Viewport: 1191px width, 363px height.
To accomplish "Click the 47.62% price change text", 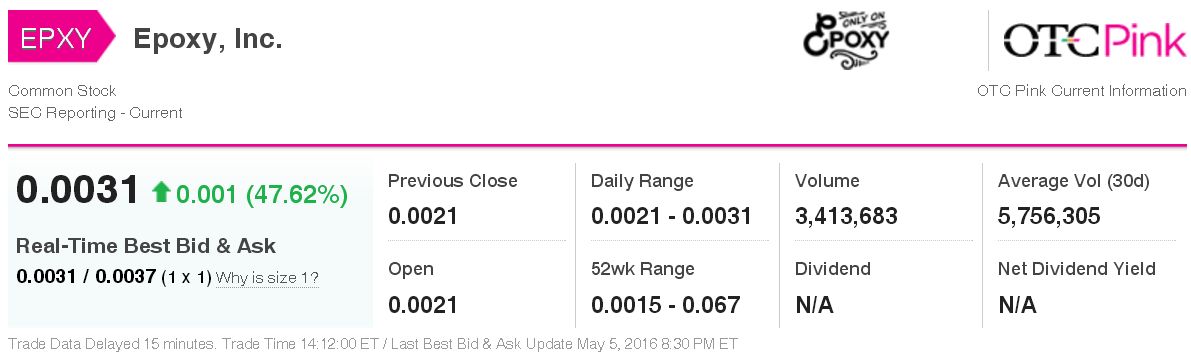I will pyautogui.click(x=297, y=194).
